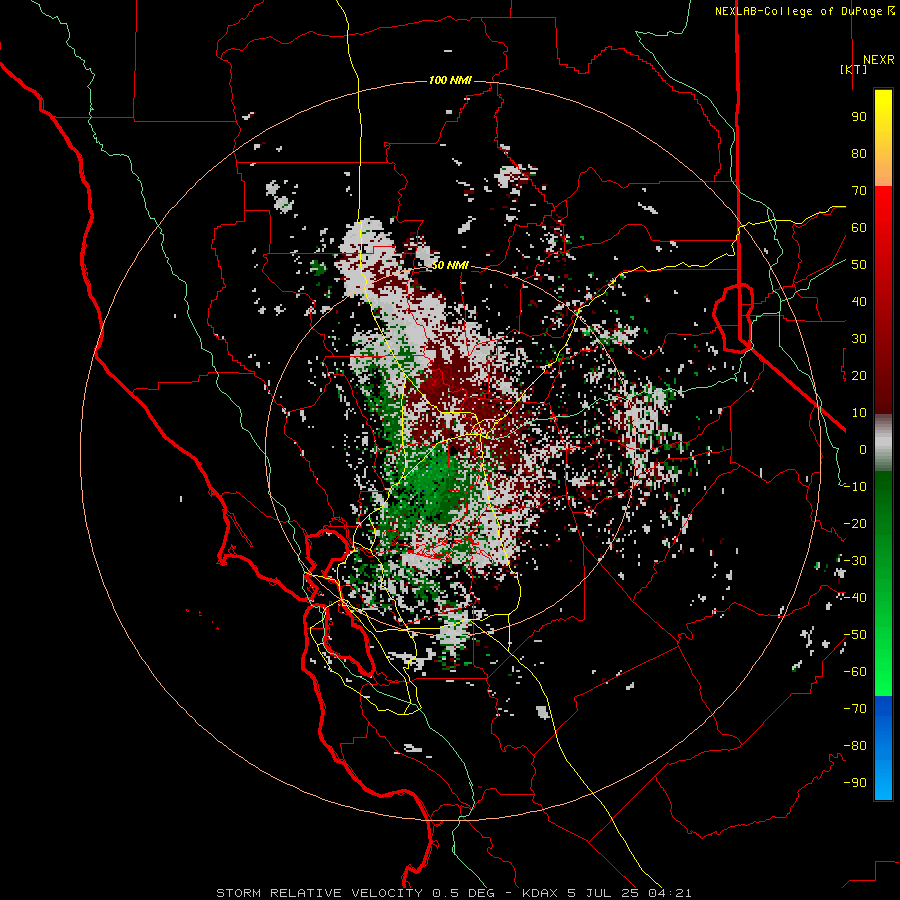Click the gray zero-velocity segment of the color bar

pyautogui.click(x=883, y=442)
